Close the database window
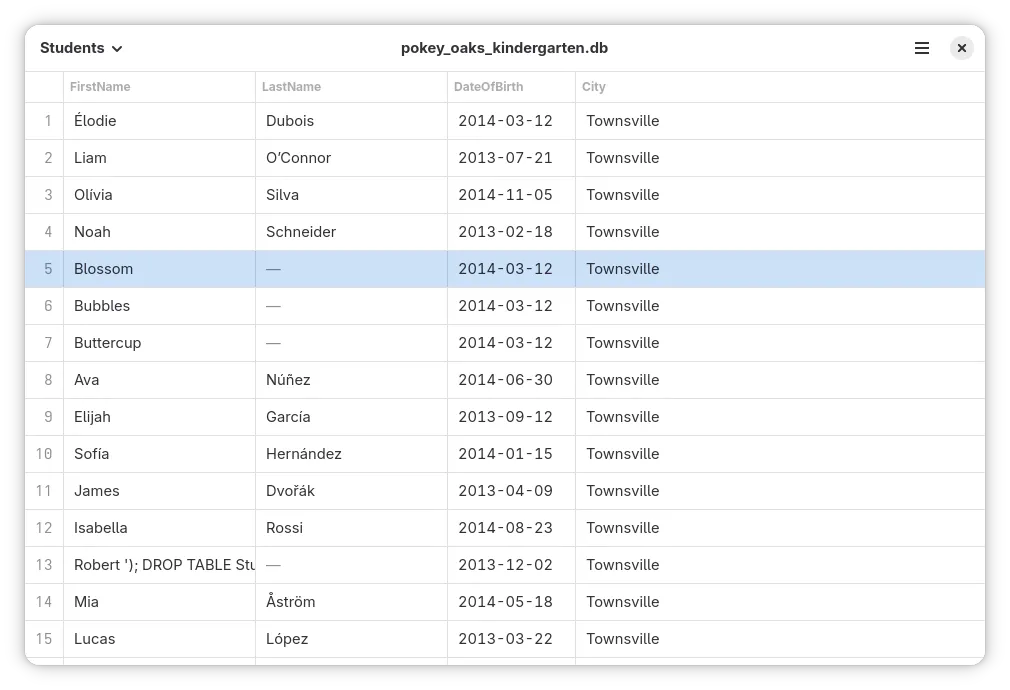This screenshot has width=1010, height=690. pos(961,48)
